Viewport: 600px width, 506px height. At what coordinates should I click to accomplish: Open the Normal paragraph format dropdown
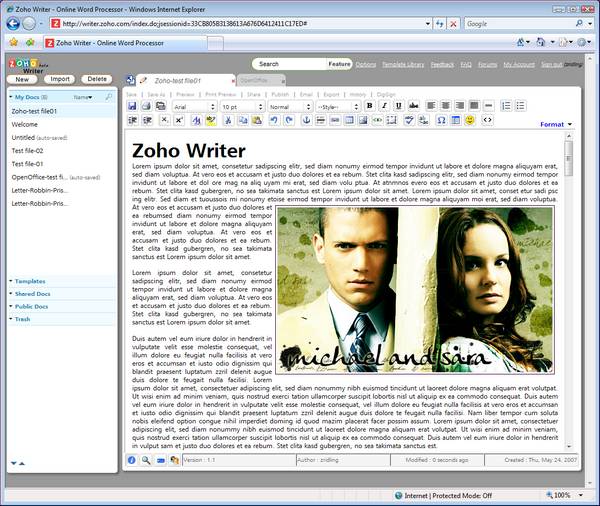[290, 107]
